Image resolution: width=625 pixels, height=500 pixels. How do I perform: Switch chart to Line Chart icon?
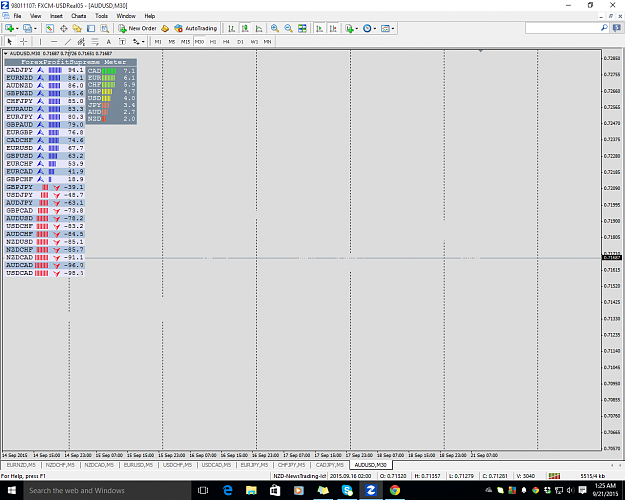tap(259, 28)
